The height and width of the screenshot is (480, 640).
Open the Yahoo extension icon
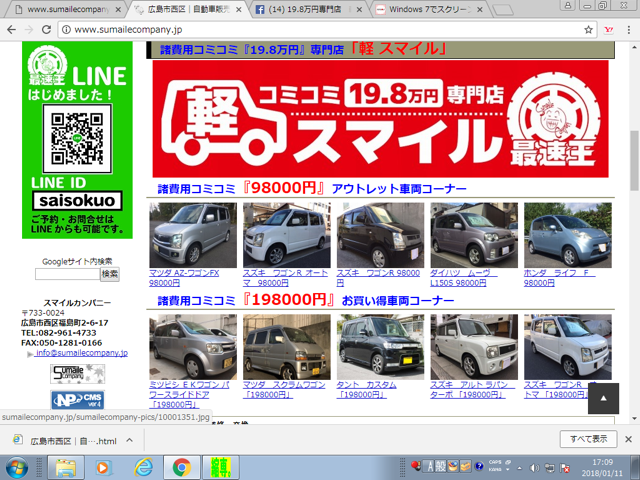click(609, 29)
